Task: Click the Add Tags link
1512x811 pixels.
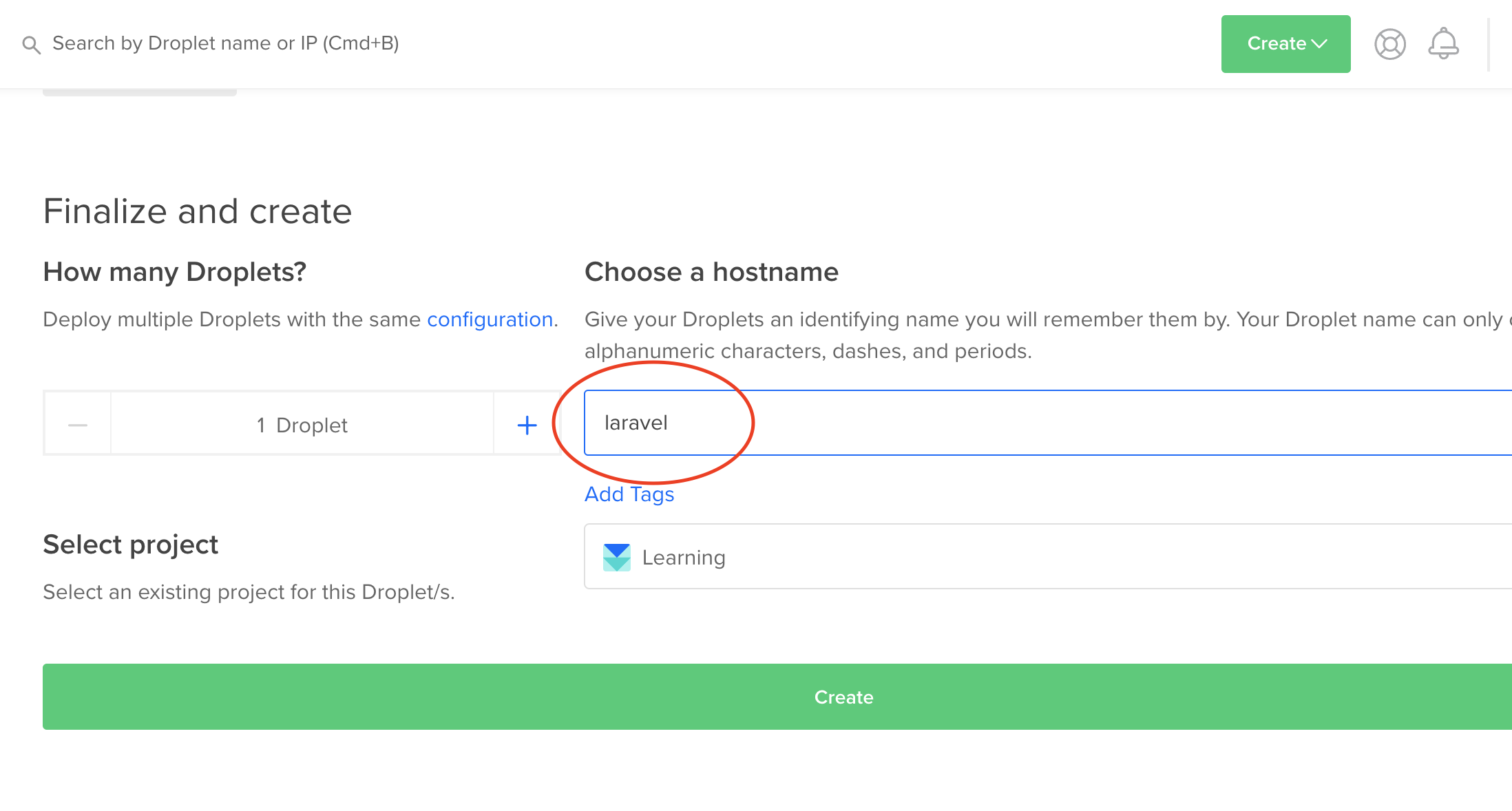Action: pyautogui.click(x=629, y=494)
